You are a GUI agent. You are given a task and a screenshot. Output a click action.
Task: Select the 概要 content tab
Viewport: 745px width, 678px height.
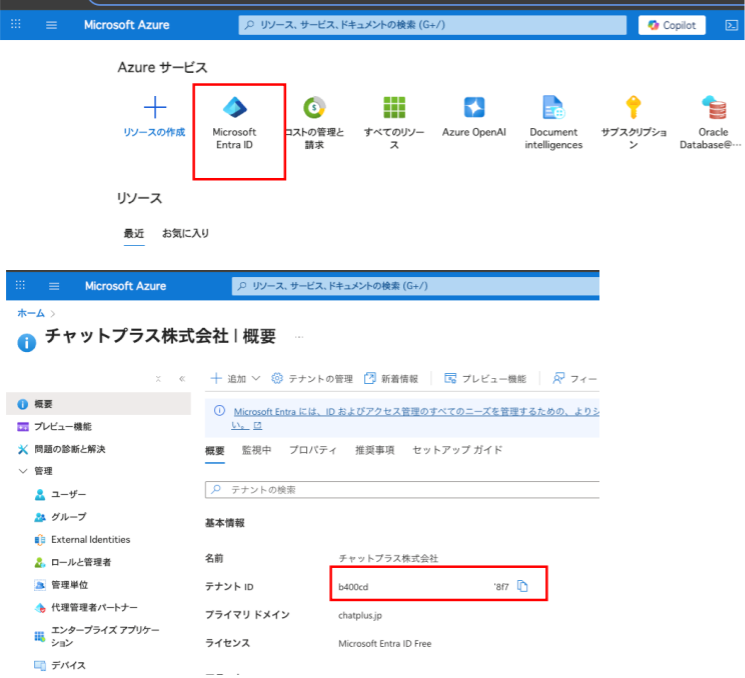click(x=215, y=450)
